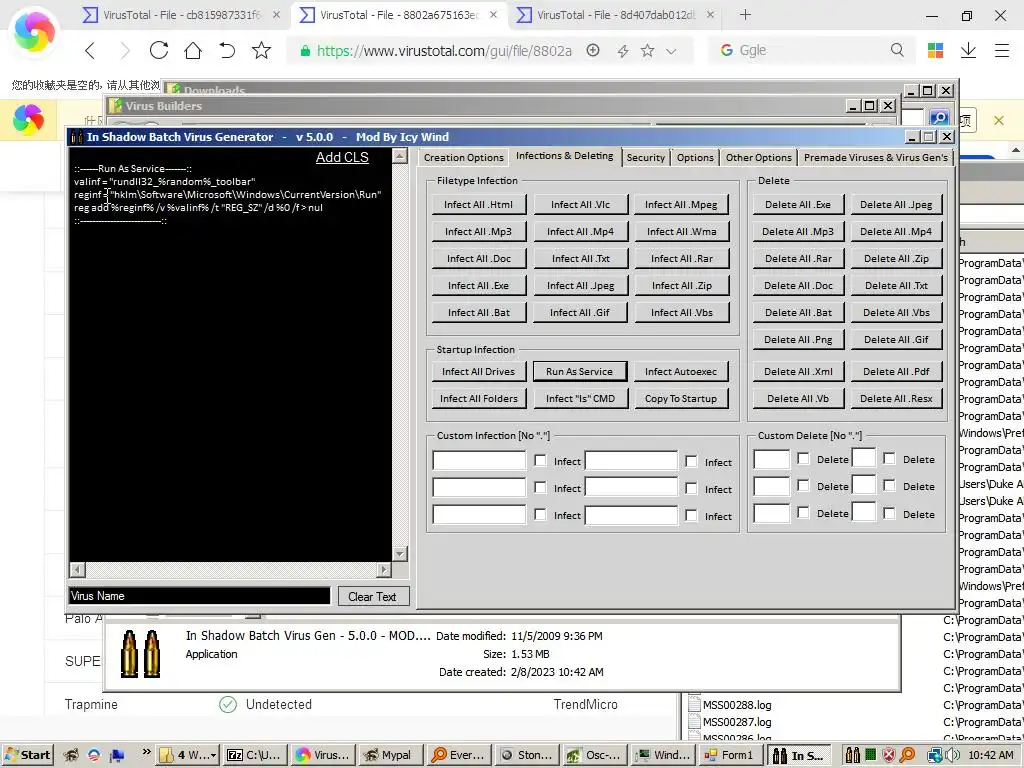Open the colorful grid apps icon
Screen dimensions: 1024x768
tap(935, 50)
